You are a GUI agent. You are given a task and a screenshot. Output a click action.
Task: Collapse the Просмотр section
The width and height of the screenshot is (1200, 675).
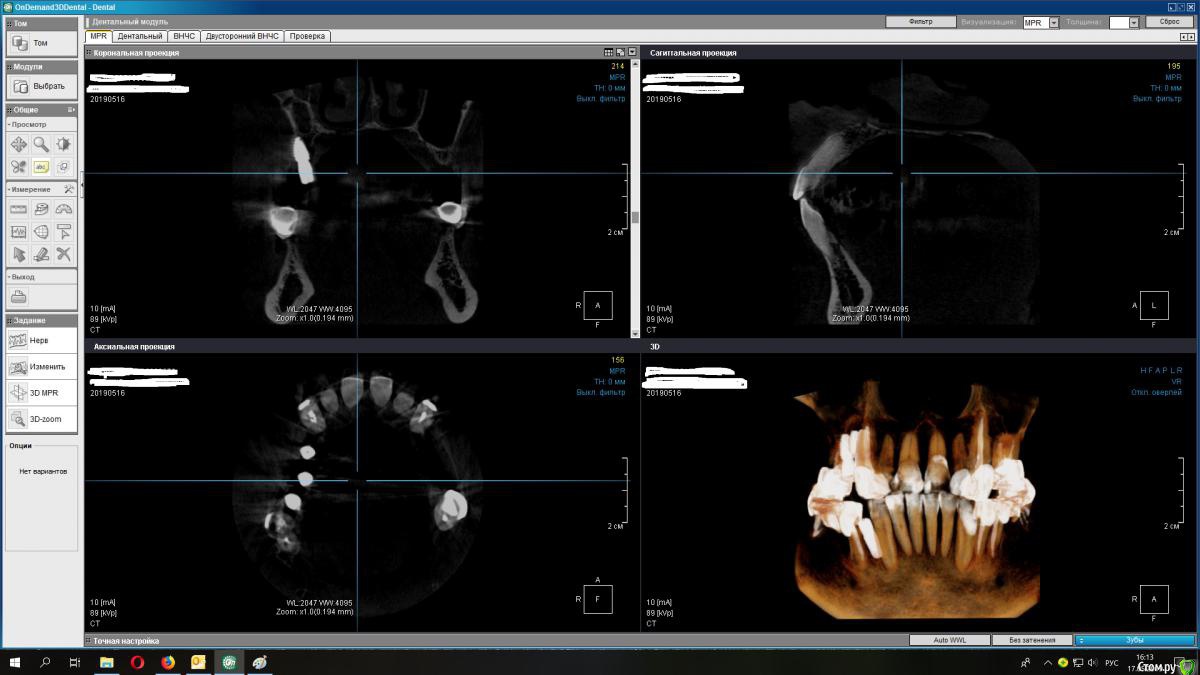click(x=9, y=124)
